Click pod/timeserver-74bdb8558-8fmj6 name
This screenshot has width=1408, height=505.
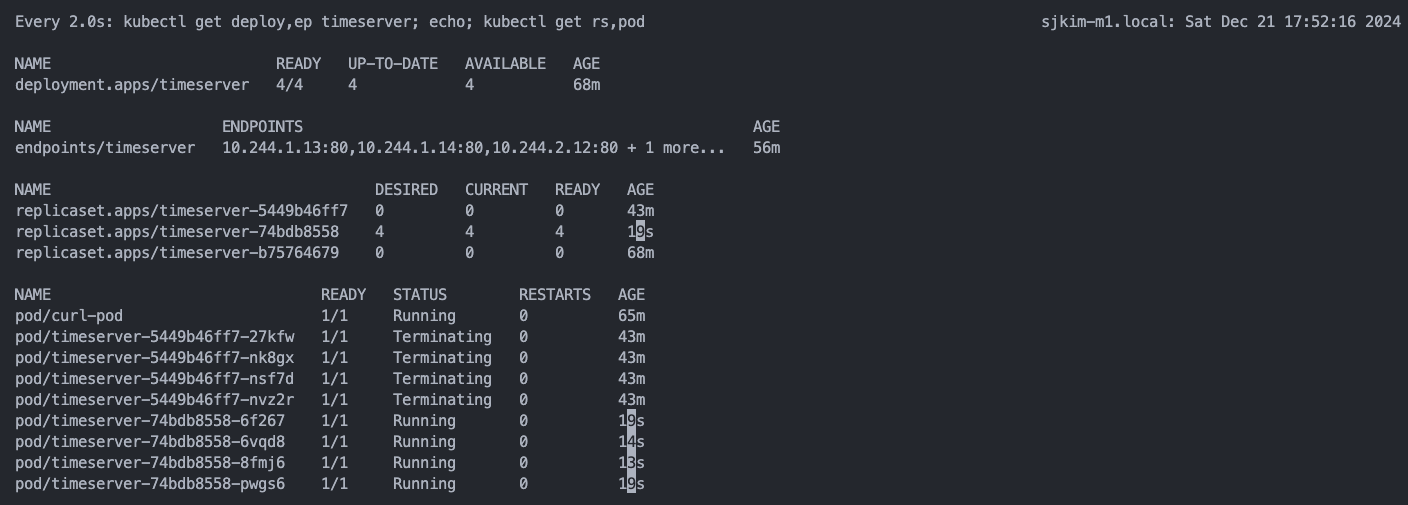pos(150,463)
